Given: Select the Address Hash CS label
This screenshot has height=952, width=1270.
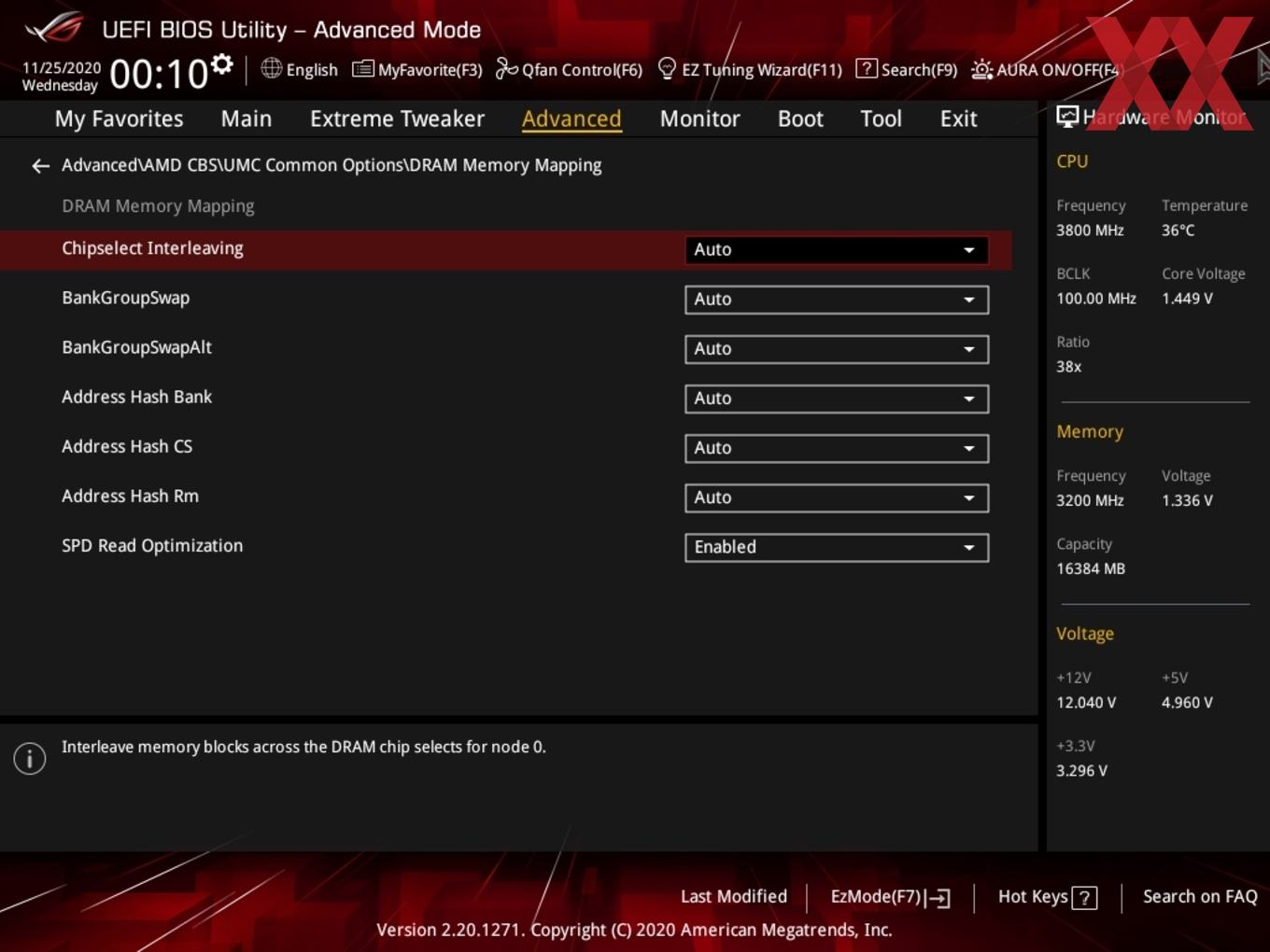Looking at the screenshot, I should [127, 446].
